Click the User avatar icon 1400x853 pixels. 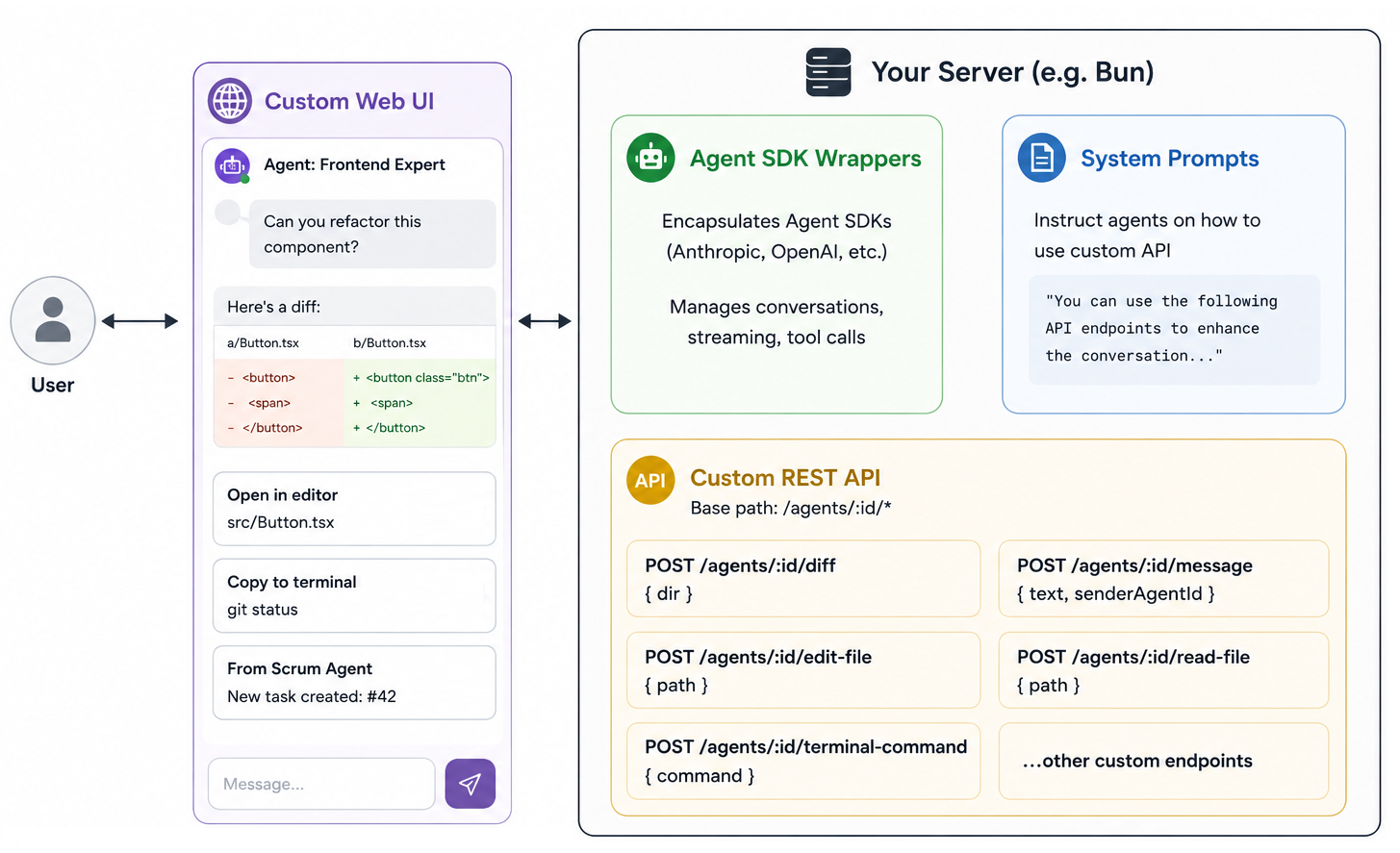point(53,320)
